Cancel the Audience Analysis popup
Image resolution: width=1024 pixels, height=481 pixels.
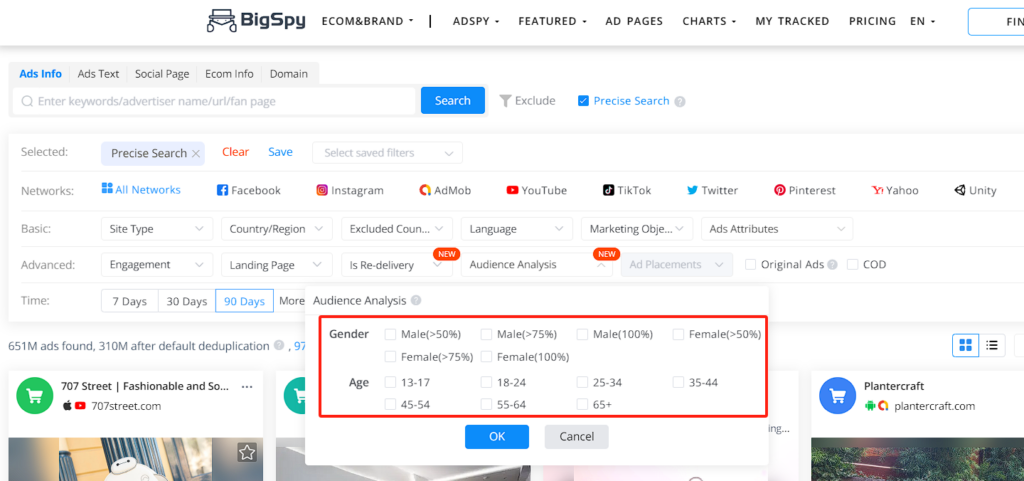(577, 437)
